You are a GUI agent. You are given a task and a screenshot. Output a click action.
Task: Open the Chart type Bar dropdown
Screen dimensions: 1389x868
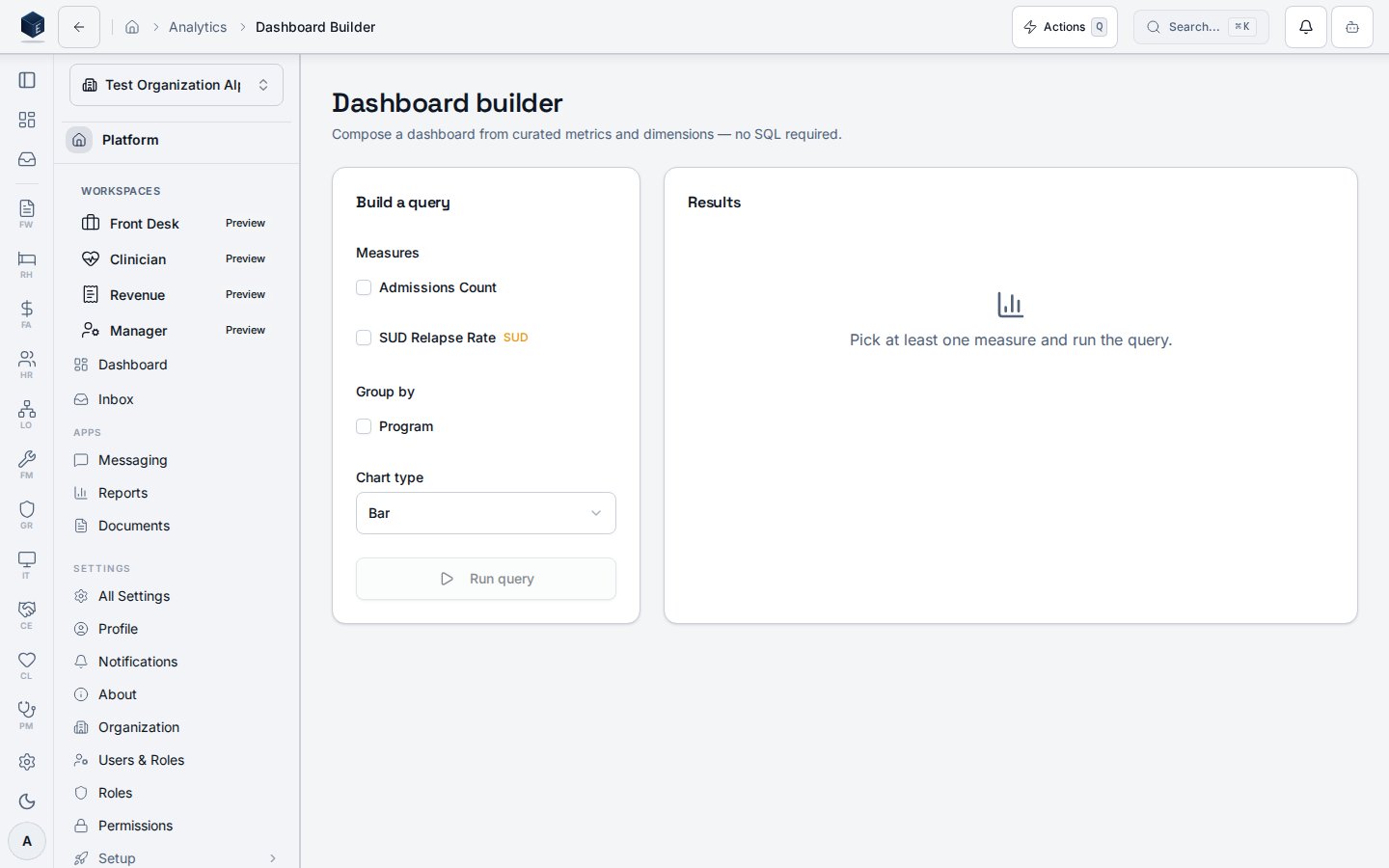click(486, 513)
